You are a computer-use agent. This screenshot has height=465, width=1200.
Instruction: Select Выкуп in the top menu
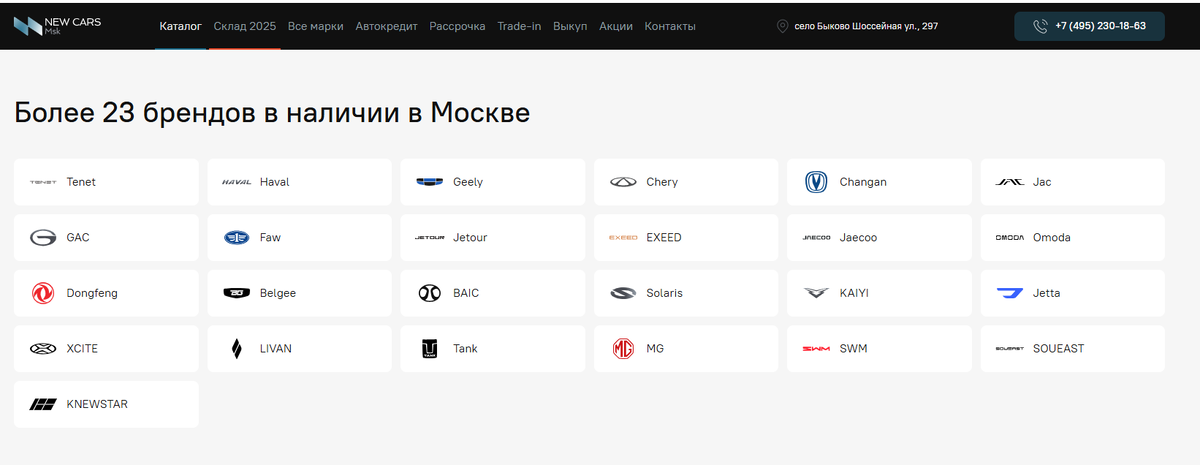point(570,26)
